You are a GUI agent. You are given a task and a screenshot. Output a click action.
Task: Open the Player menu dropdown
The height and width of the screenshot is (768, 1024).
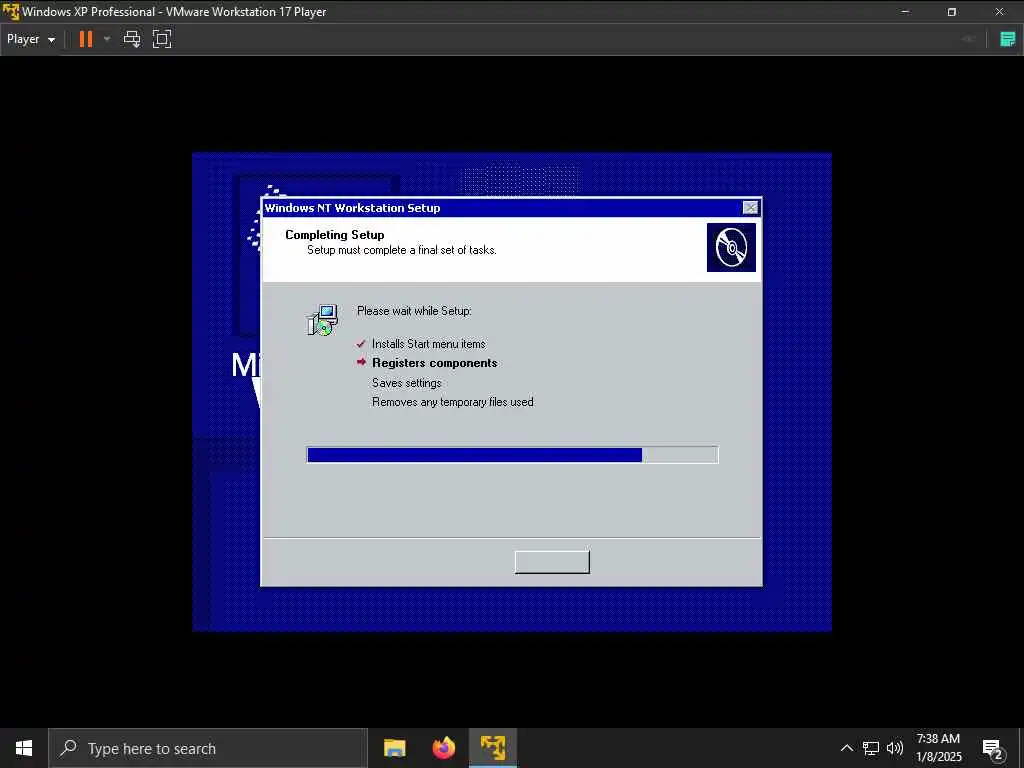[x=31, y=39]
